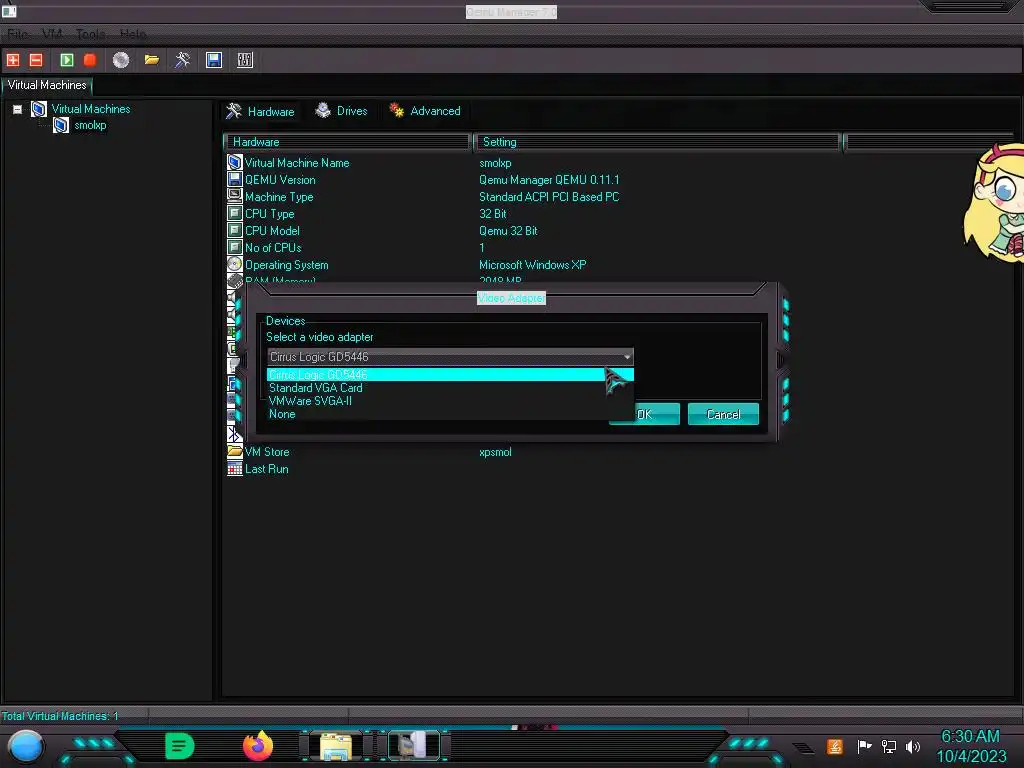Click the volume speaker tray icon
This screenshot has height=768, width=1024.
point(913,746)
